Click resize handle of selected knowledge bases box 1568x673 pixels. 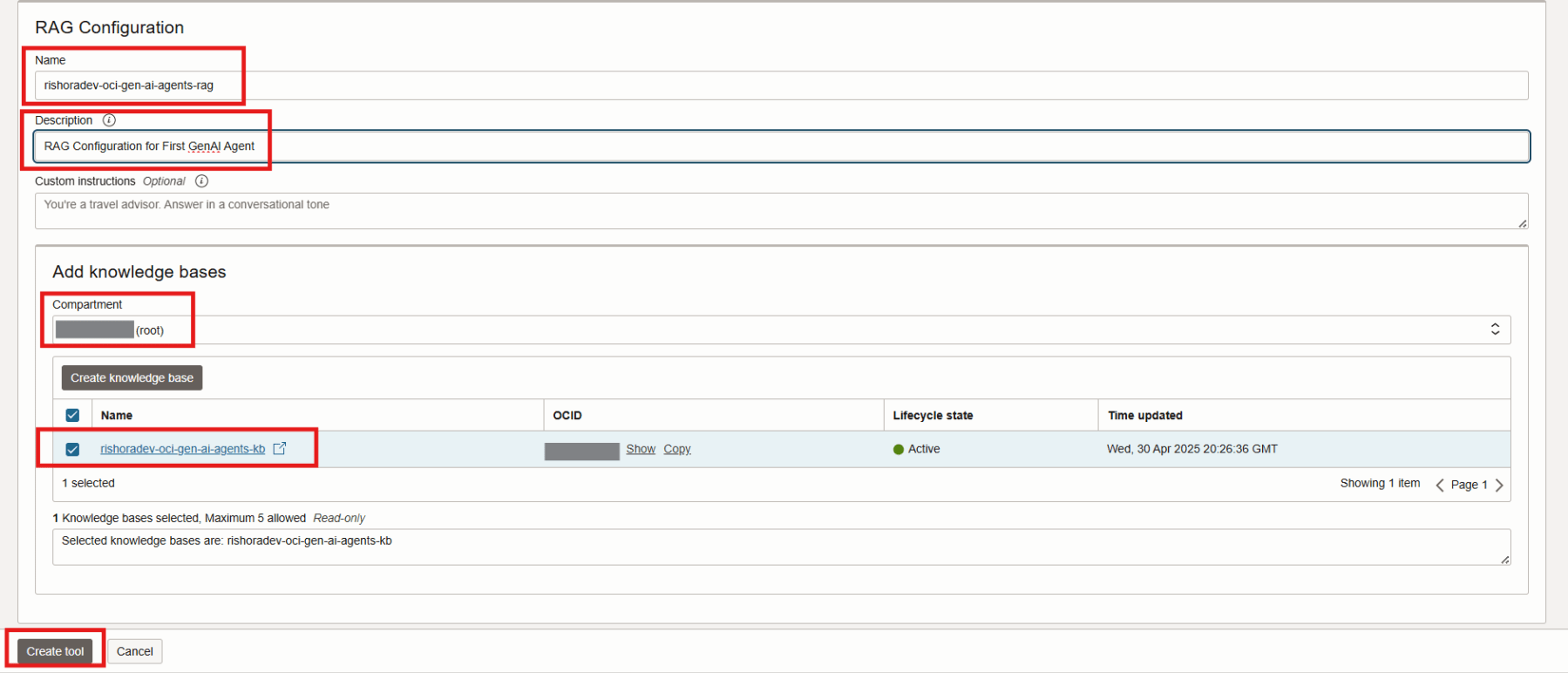1504,560
